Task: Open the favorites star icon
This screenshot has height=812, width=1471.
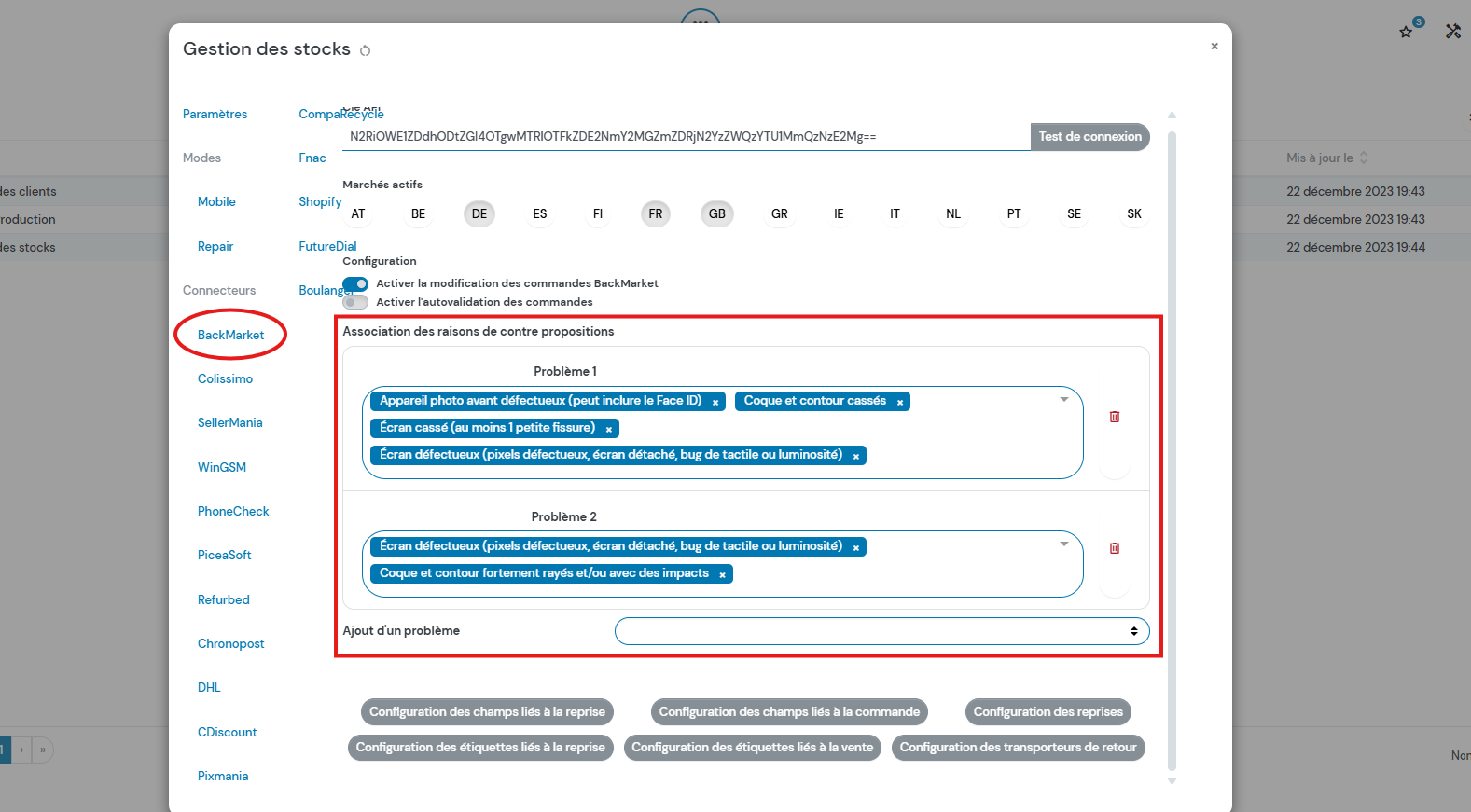Action: (1406, 32)
